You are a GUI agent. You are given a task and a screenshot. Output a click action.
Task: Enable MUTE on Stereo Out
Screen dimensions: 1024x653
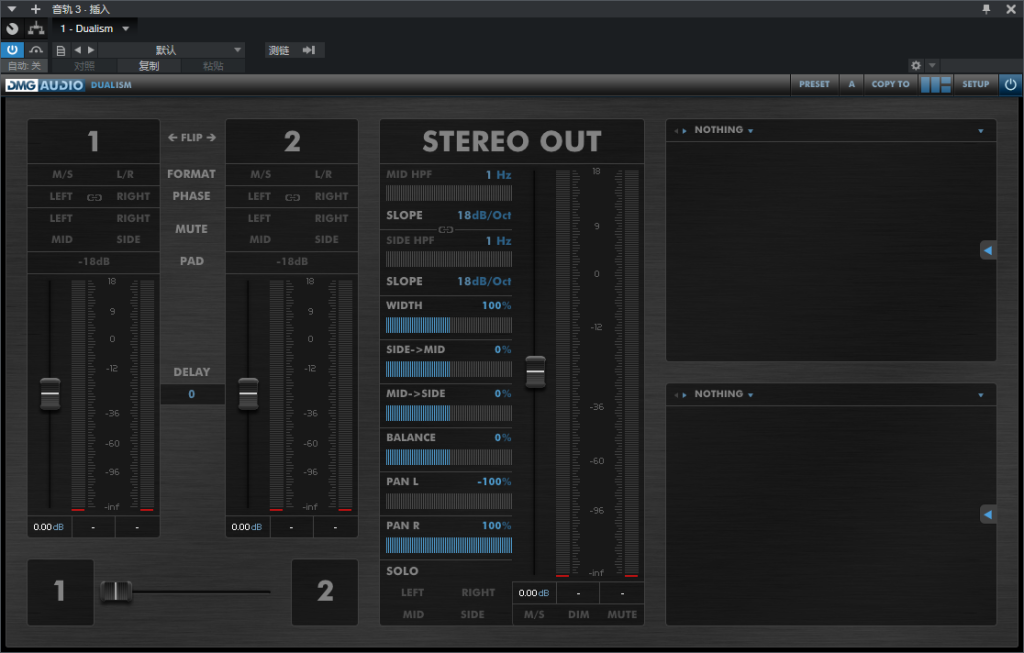(622, 615)
